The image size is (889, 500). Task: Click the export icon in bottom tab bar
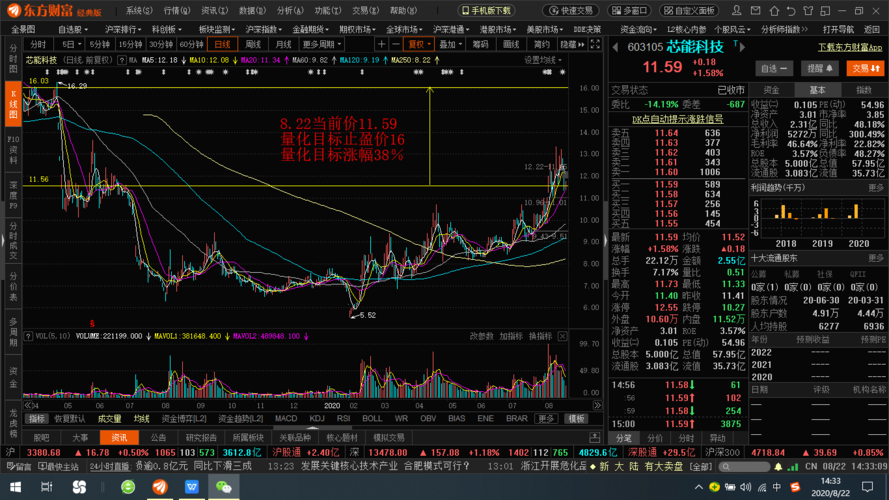tap(594, 438)
